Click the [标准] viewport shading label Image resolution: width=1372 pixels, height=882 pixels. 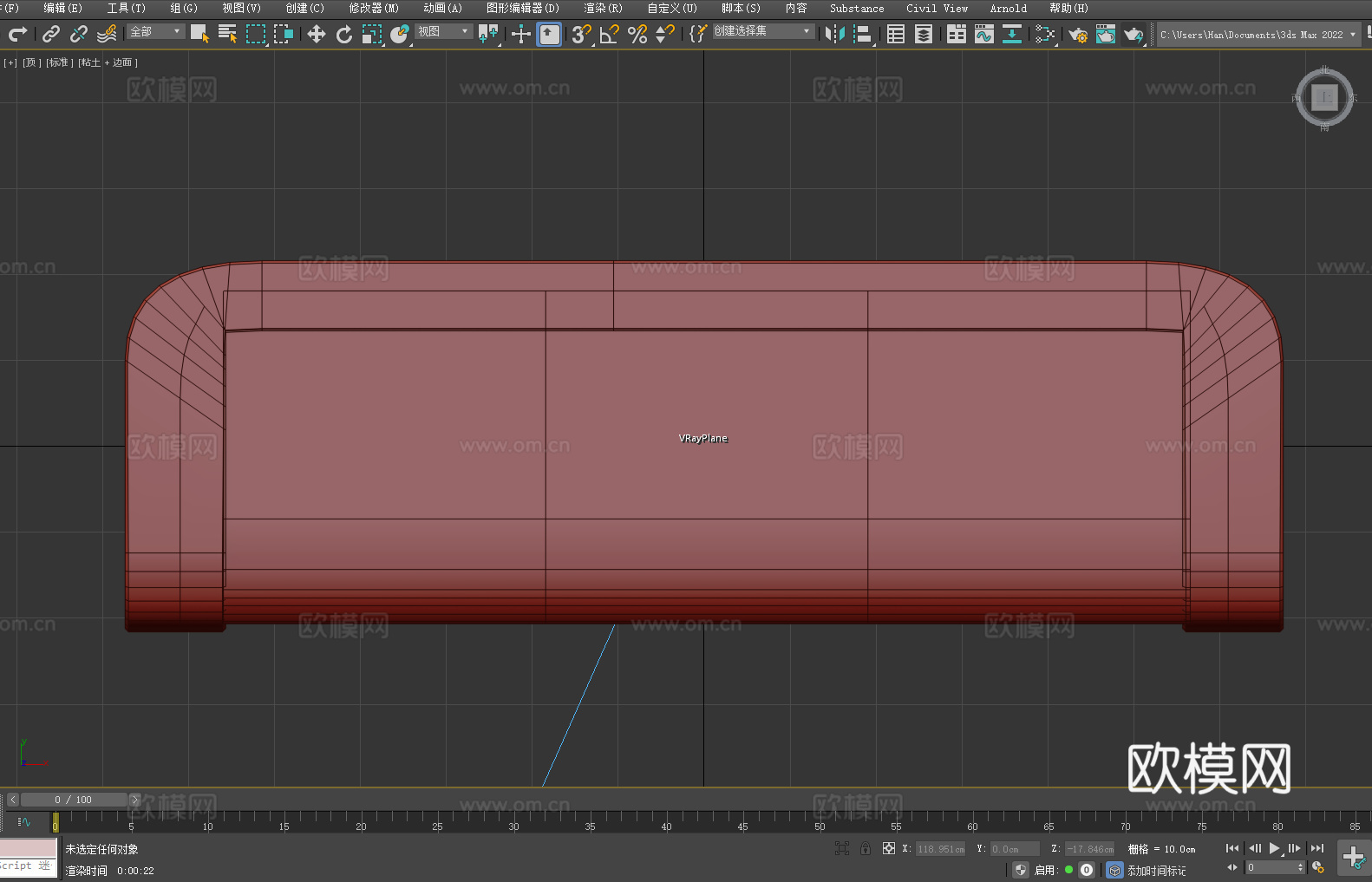[60, 62]
